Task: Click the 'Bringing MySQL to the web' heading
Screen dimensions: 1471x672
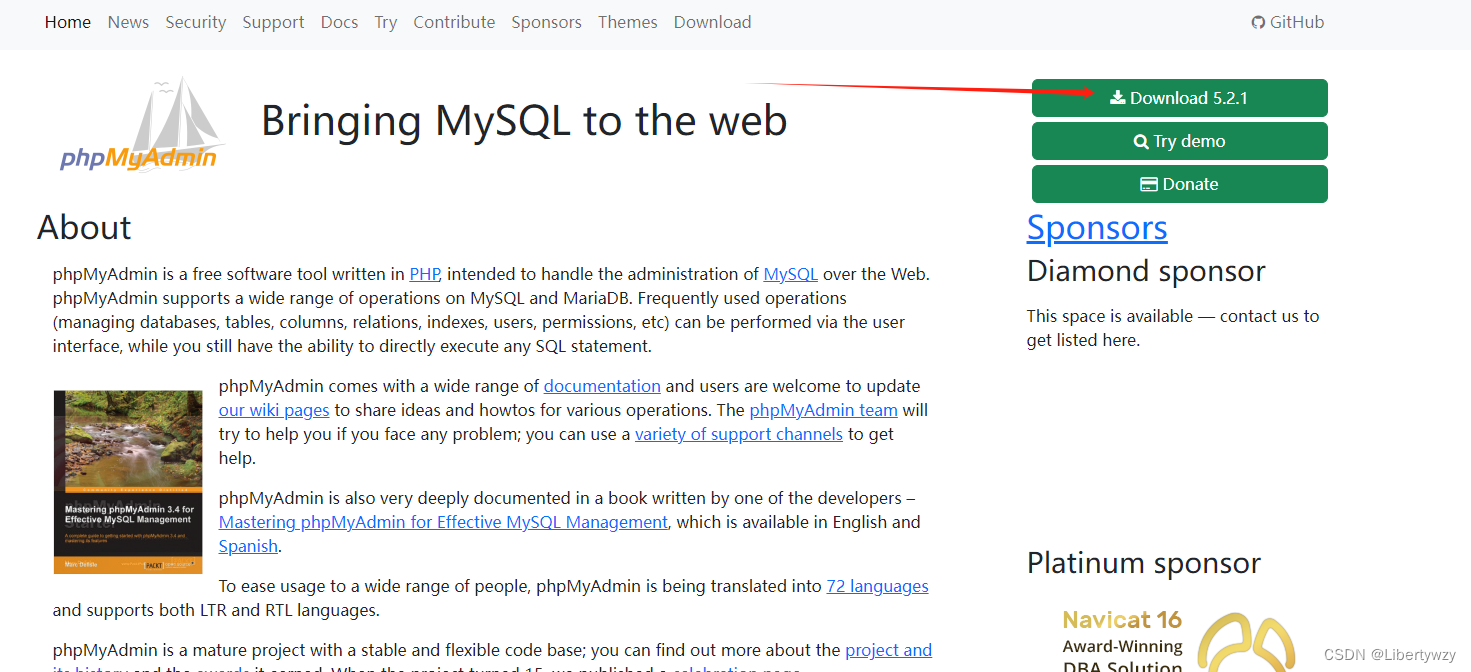Action: (524, 120)
